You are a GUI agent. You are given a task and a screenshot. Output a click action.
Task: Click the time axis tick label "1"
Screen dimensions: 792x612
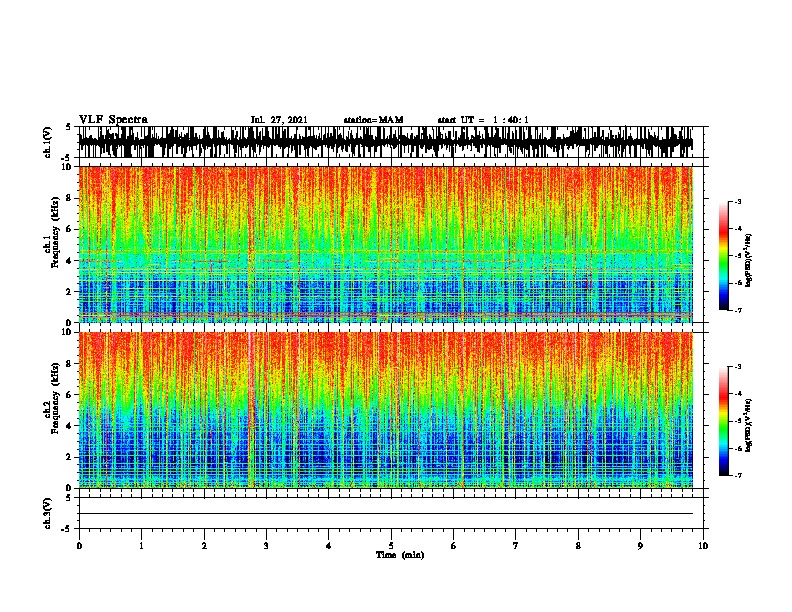[x=141, y=546]
